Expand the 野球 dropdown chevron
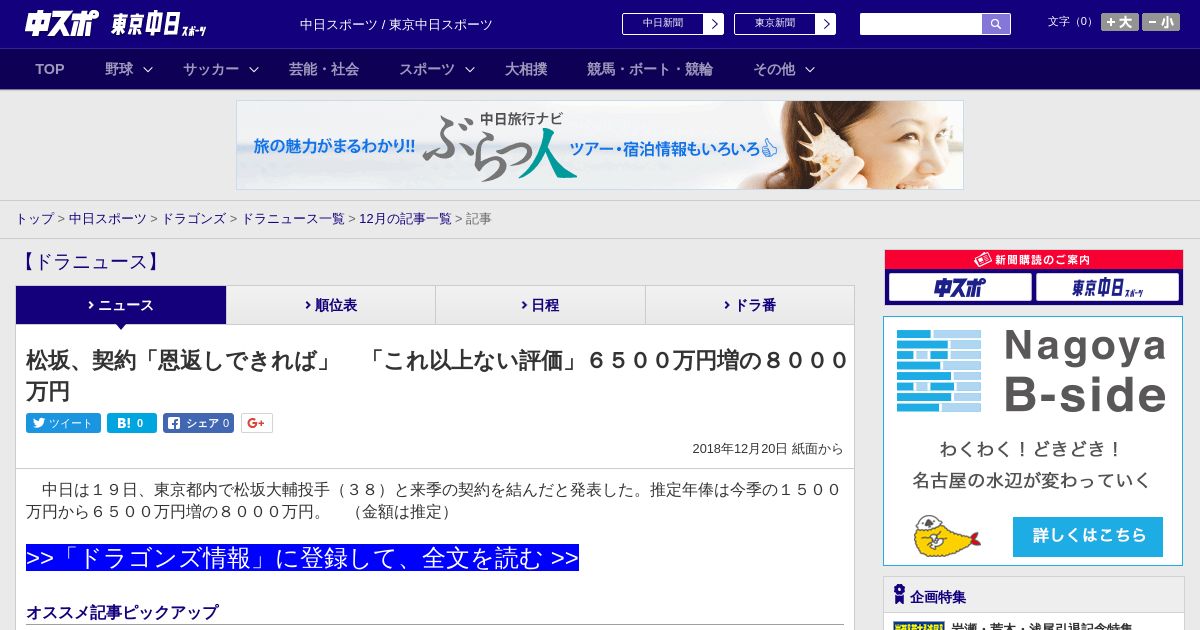The width and height of the screenshot is (1200, 630). 148,70
